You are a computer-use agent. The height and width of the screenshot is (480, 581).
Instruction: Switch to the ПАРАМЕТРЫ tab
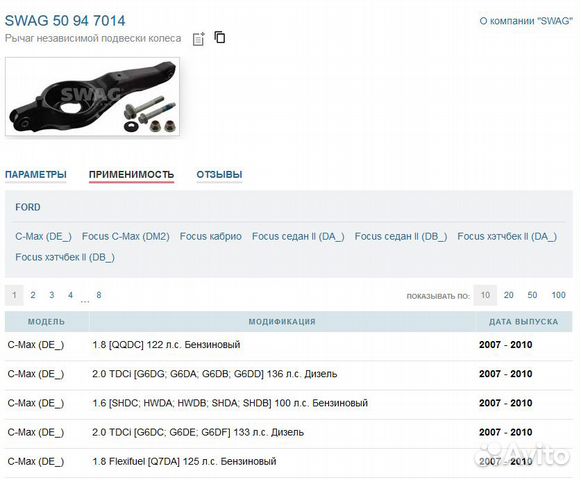point(36,175)
